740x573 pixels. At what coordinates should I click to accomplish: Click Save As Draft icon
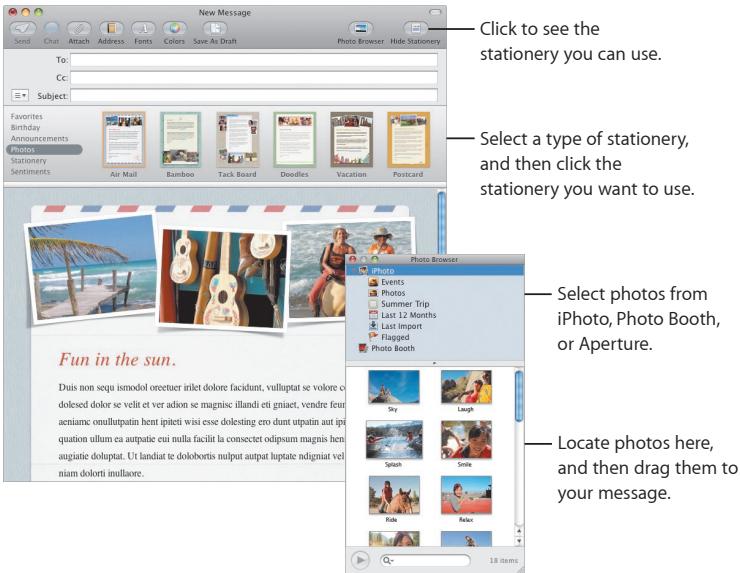click(215, 29)
